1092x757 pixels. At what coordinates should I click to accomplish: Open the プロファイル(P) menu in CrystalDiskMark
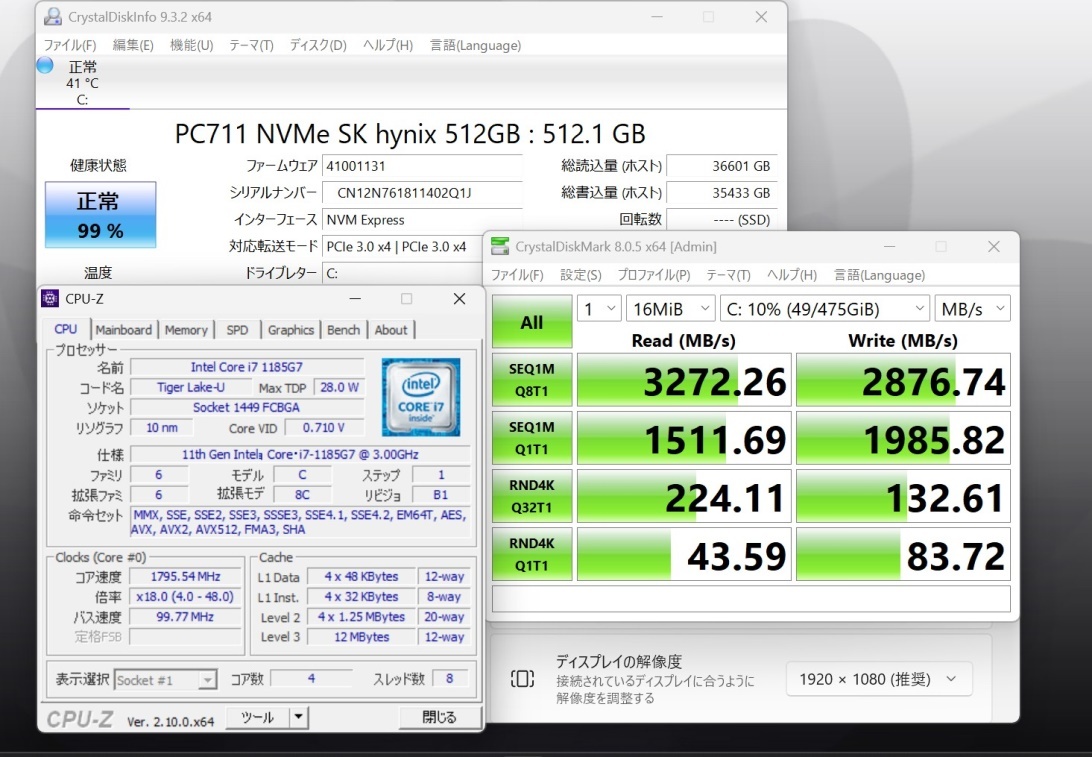coord(654,275)
